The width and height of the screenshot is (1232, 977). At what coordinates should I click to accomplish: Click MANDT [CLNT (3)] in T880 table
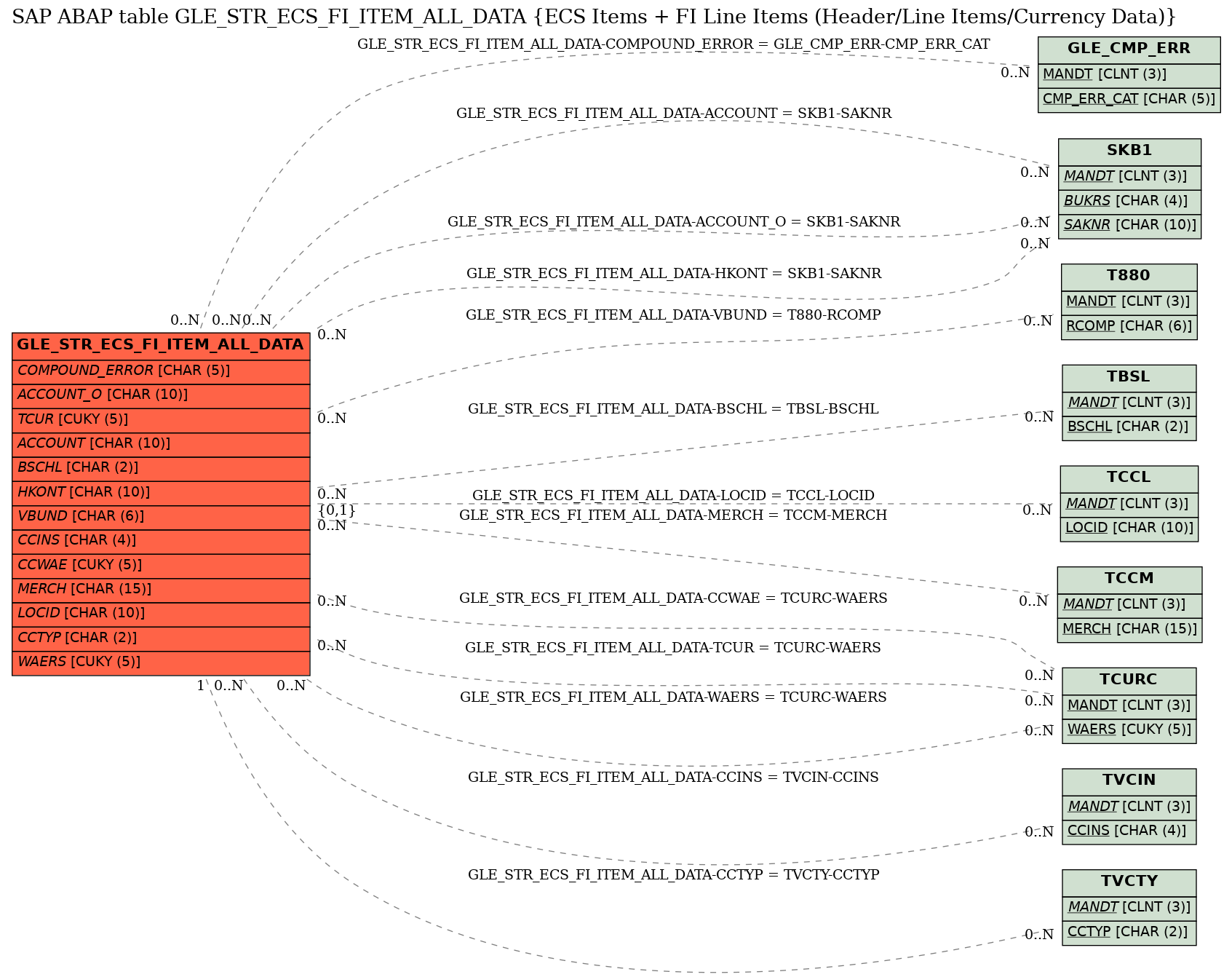(x=1129, y=302)
